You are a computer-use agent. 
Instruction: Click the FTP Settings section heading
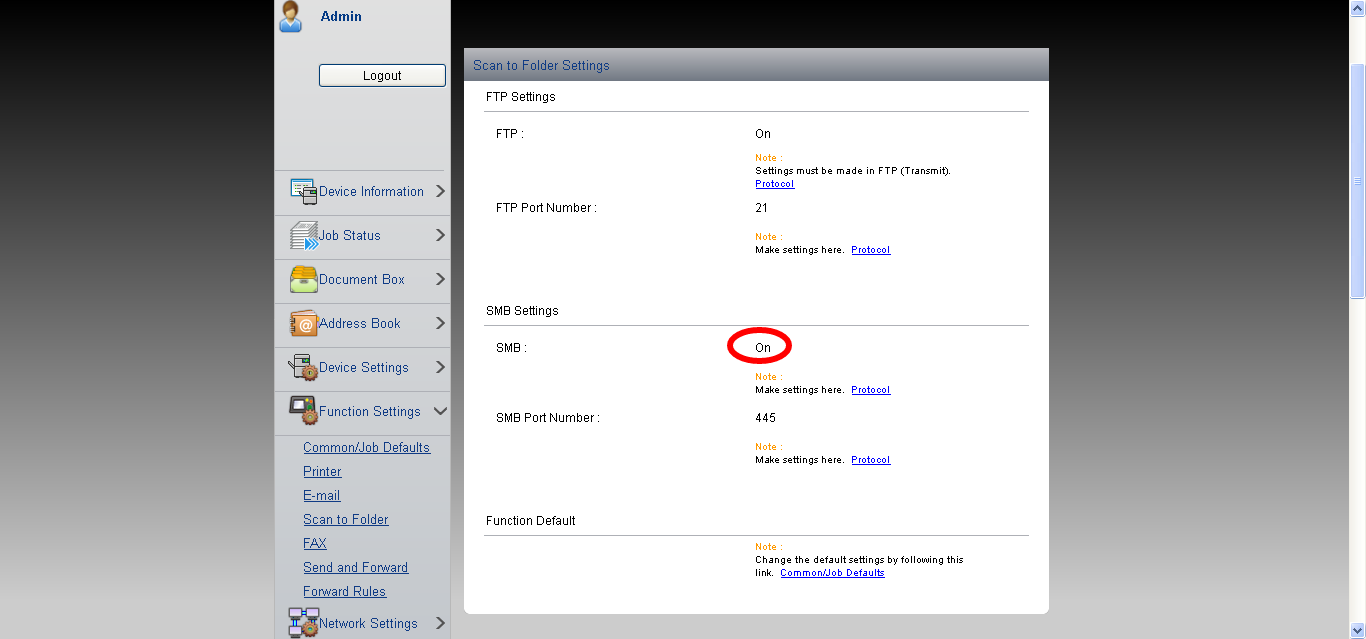coord(520,97)
